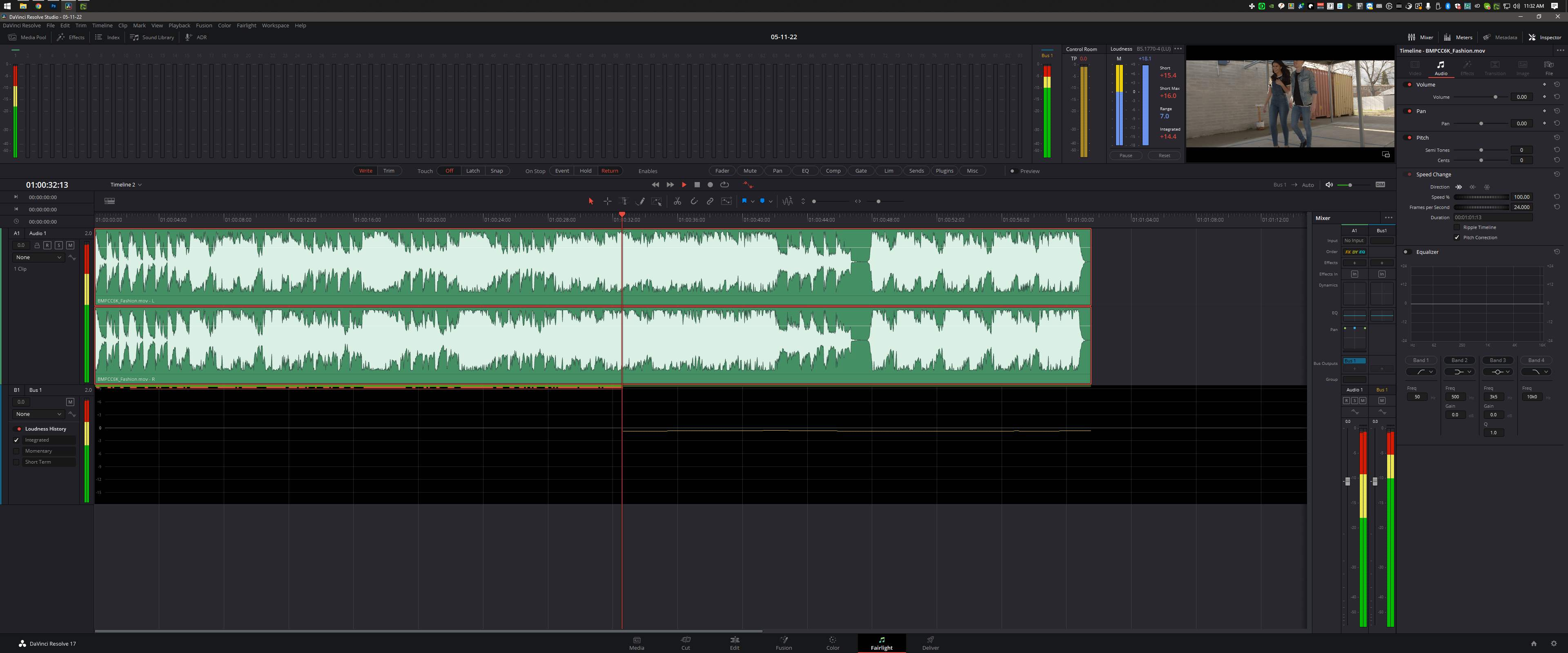The image size is (1568, 653).
Task: Open the Mixer panel three-dot options
Action: coord(1388,218)
